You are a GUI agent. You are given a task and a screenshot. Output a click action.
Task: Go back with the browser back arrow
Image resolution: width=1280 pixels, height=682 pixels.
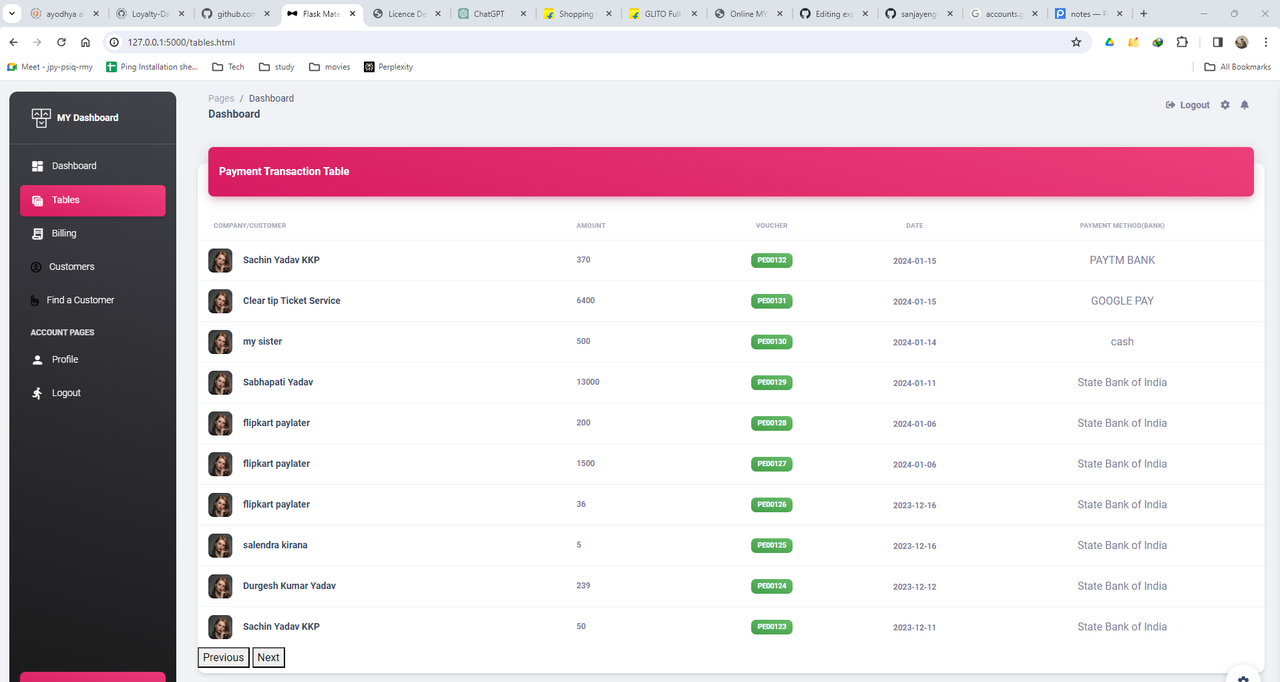13,42
